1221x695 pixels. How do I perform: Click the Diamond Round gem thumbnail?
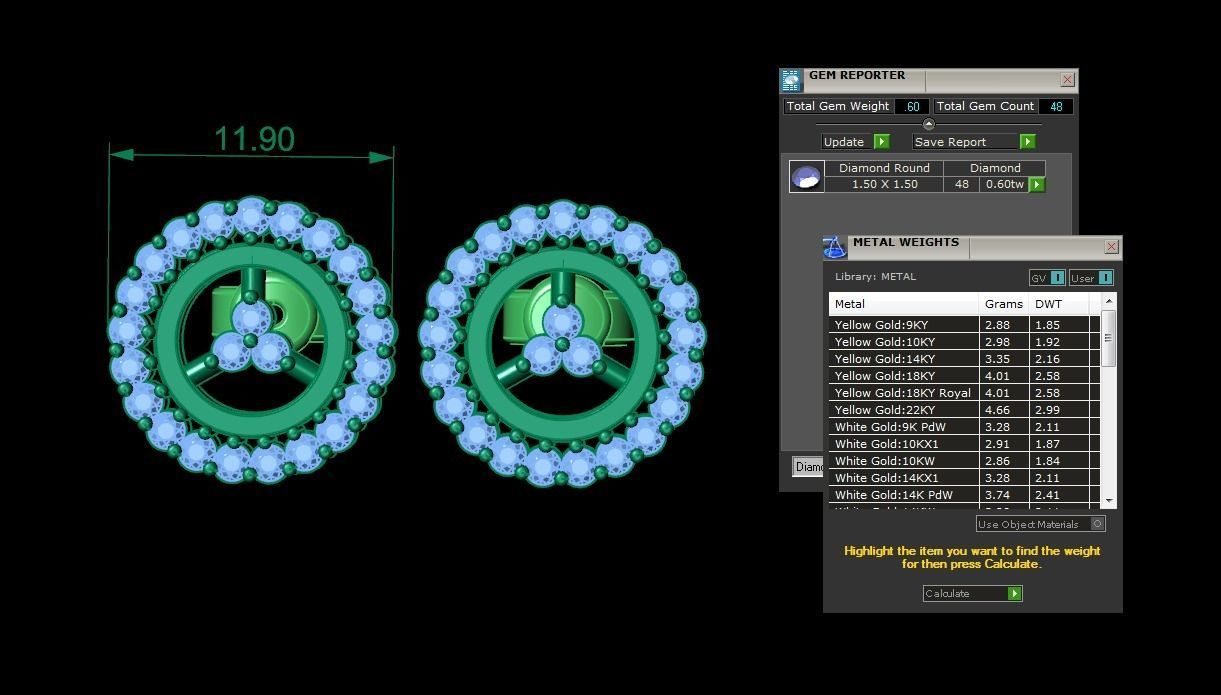[x=806, y=177]
